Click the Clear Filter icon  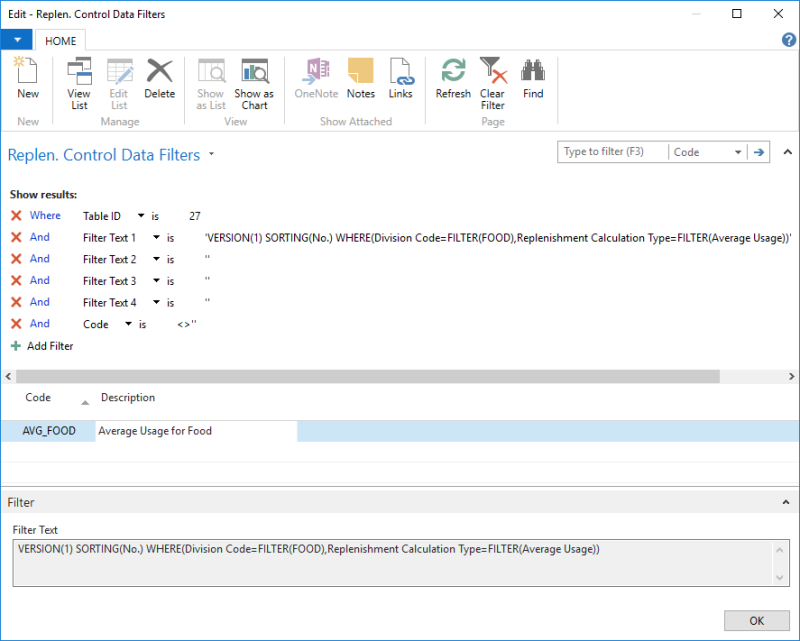pos(493,70)
